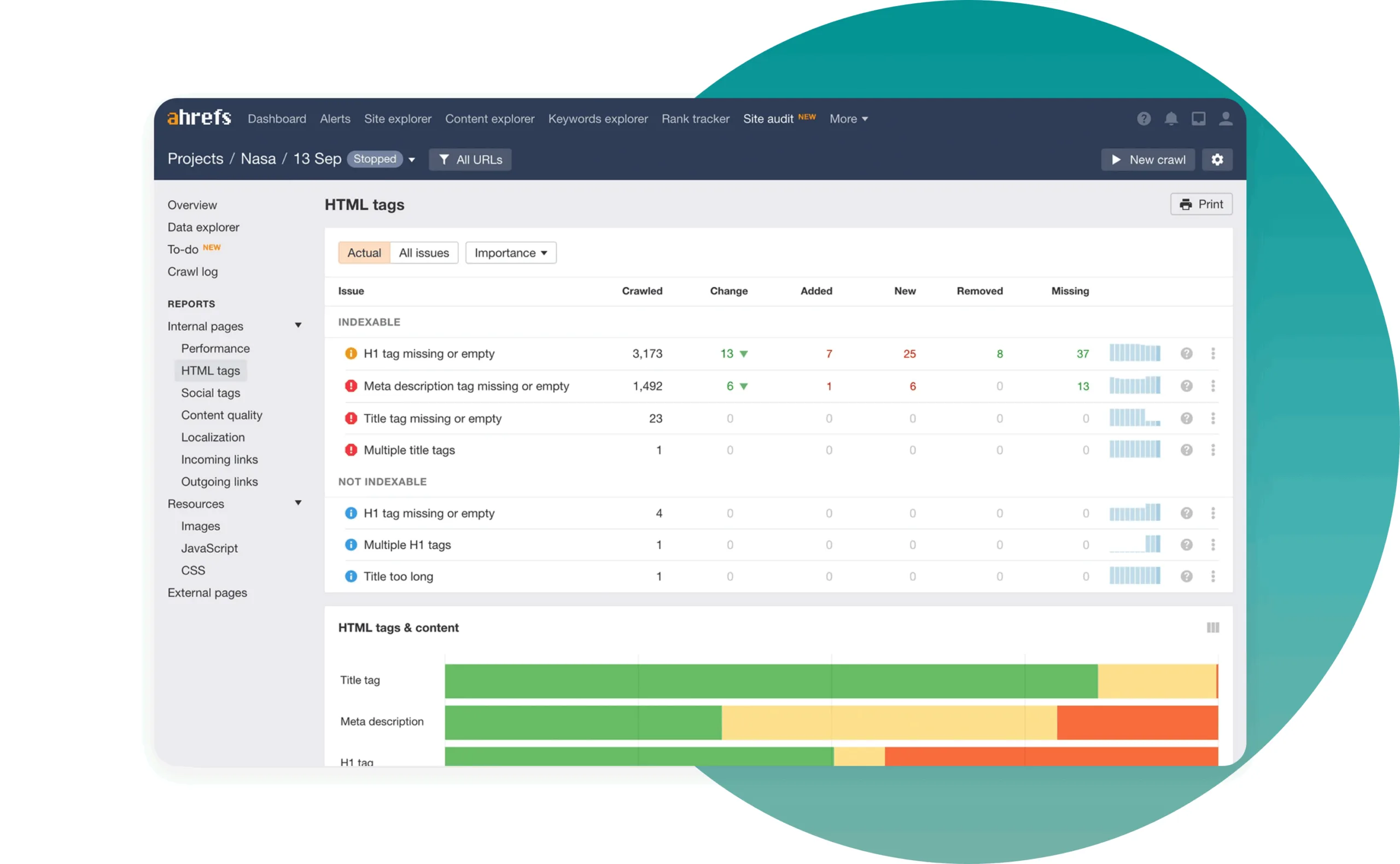Open project settings gear icon

(x=1217, y=159)
